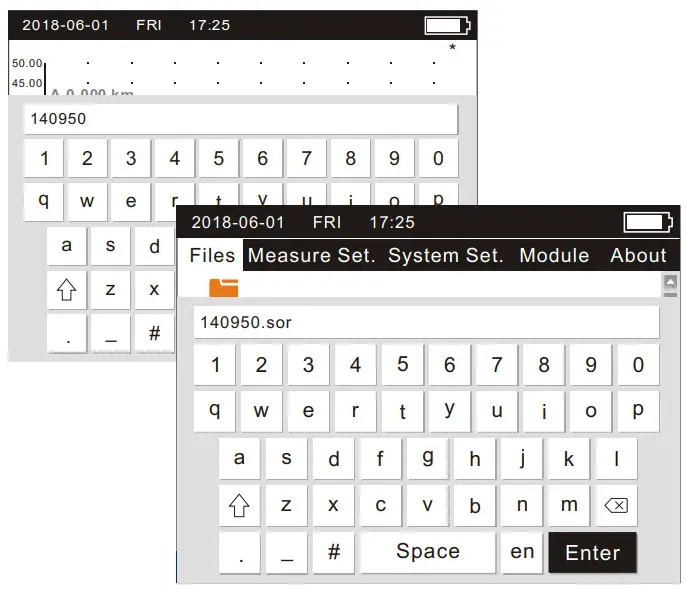Tap letter i on front keyboard

pyautogui.click(x=544, y=411)
